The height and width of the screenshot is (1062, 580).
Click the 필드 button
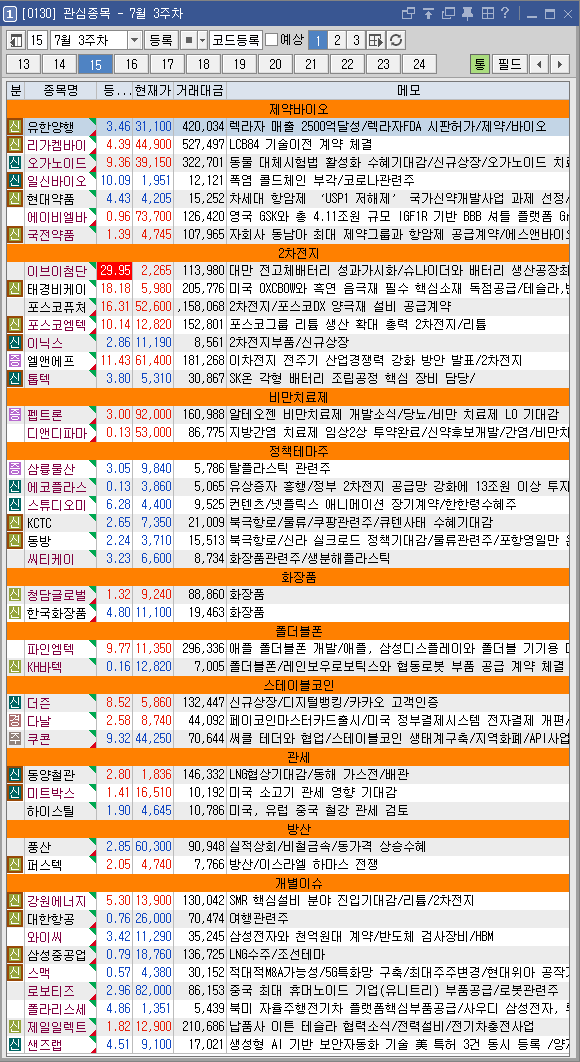tap(510, 64)
